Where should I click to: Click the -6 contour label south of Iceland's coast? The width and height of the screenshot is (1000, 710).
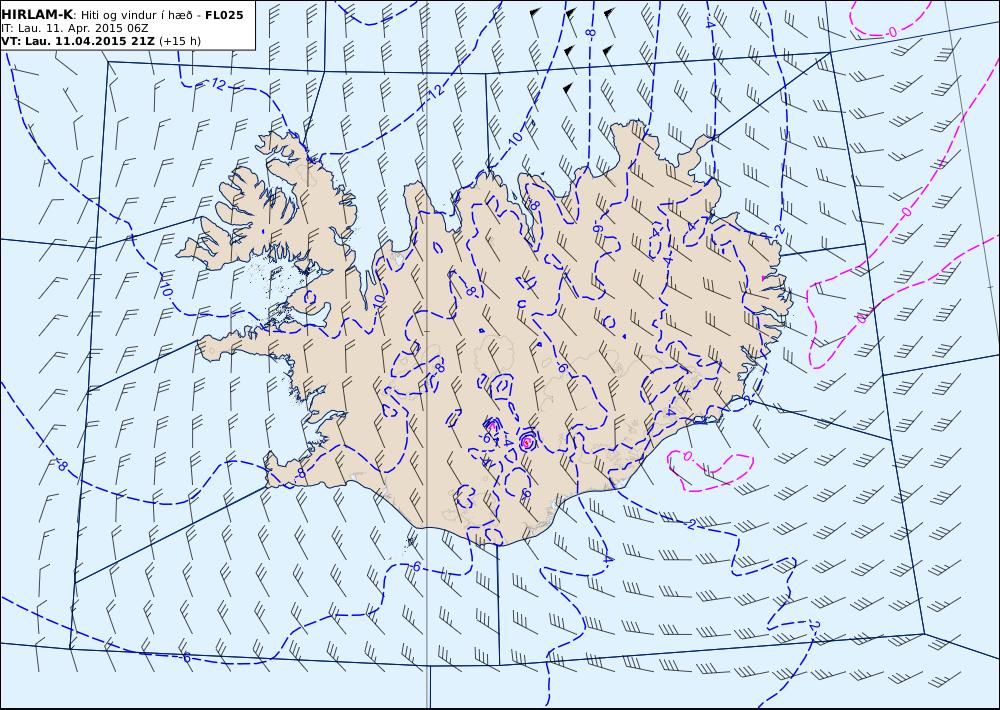pos(415,566)
